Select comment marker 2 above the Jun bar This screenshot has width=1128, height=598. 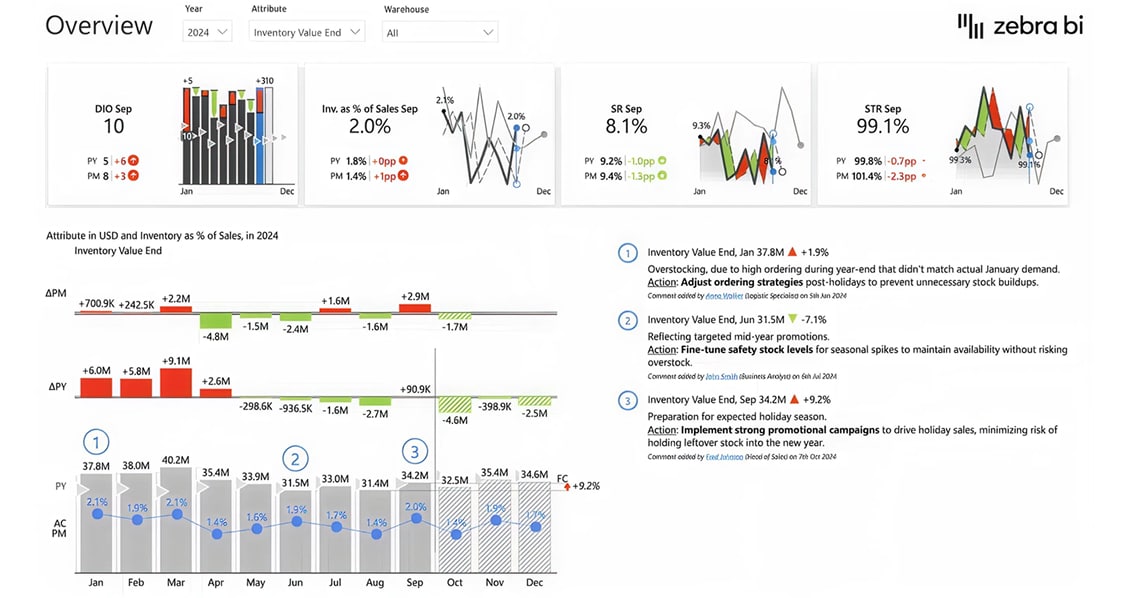click(295, 458)
